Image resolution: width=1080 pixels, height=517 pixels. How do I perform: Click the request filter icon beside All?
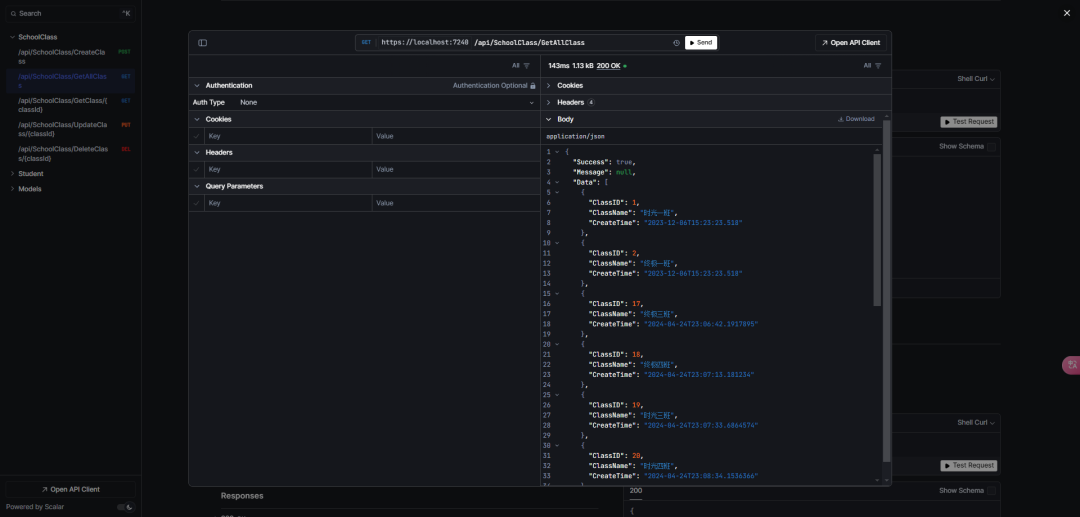click(x=527, y=66)
